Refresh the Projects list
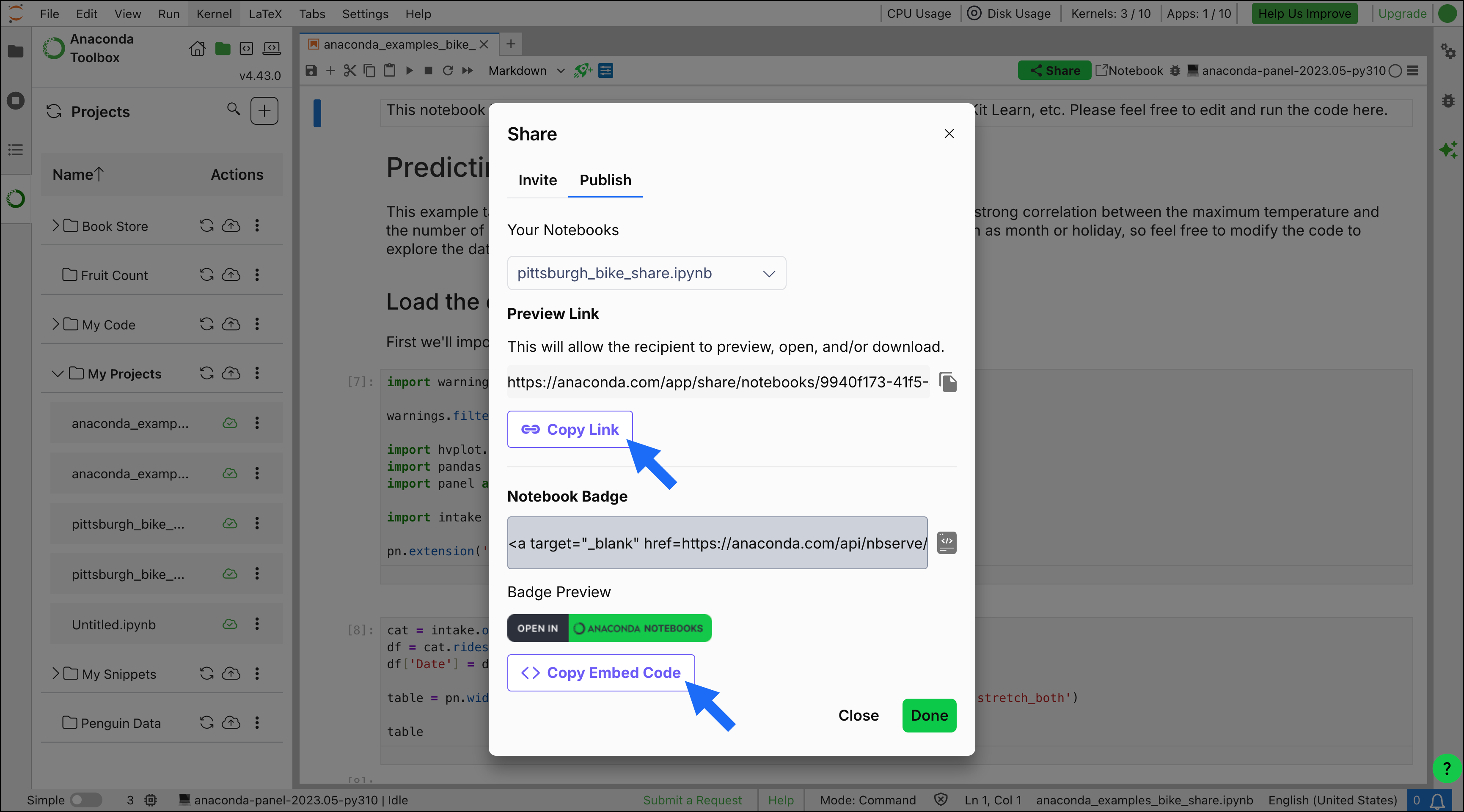This screenshot has width=1464, height=812. click(x=54, y=111)
